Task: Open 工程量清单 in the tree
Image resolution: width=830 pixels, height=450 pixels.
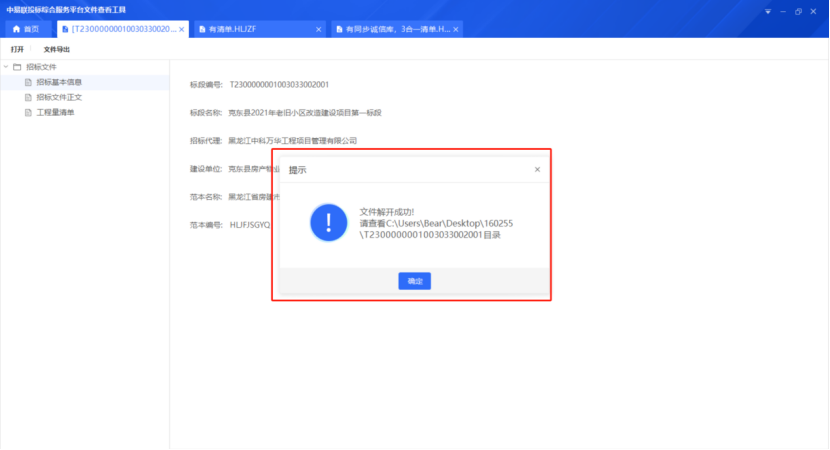Action: click(55, 112)
